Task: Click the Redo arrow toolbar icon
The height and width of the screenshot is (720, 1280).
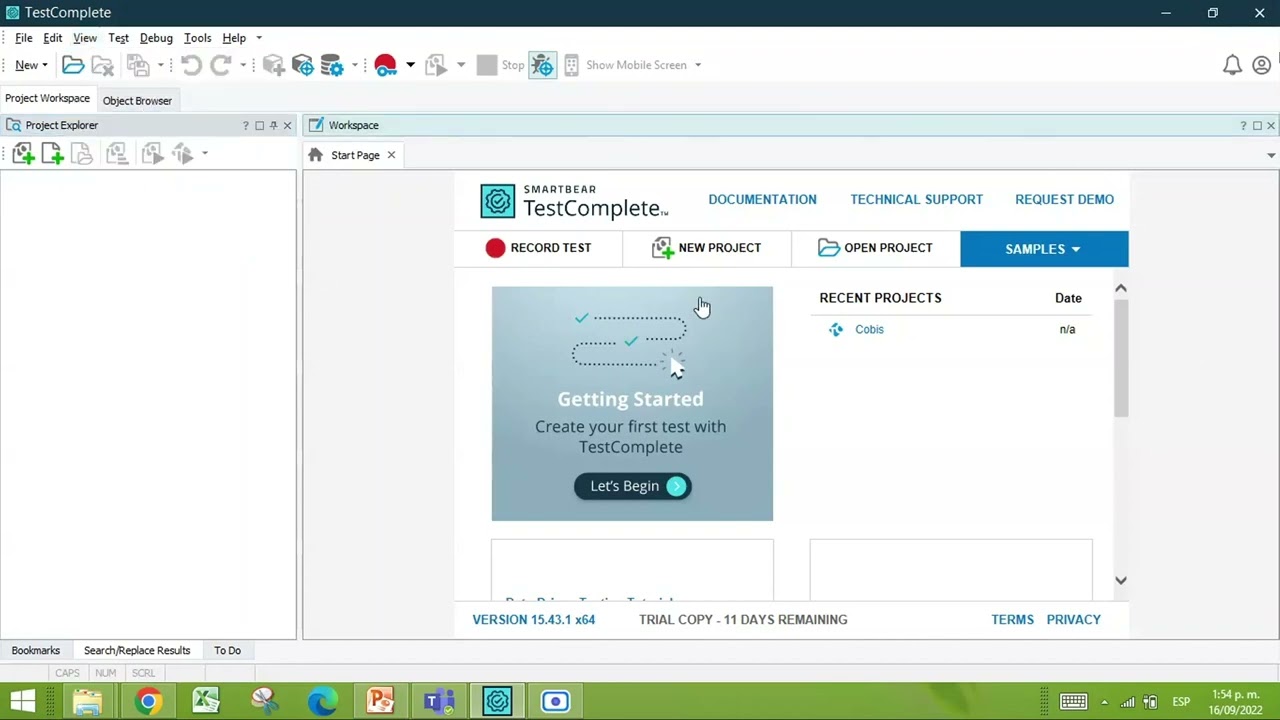Action: 221,65
